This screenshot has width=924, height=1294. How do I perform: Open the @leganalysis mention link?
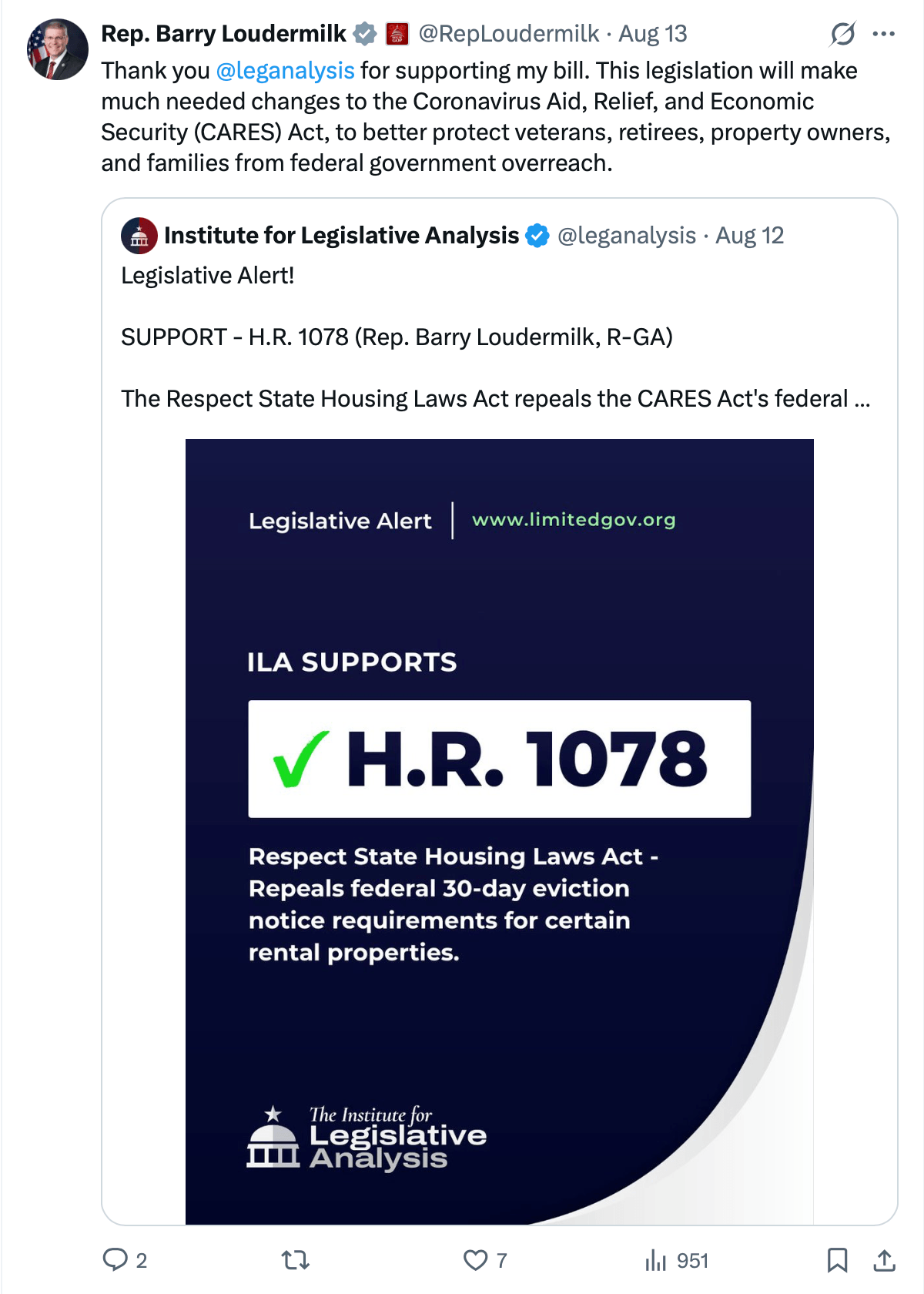coord(286,71)
